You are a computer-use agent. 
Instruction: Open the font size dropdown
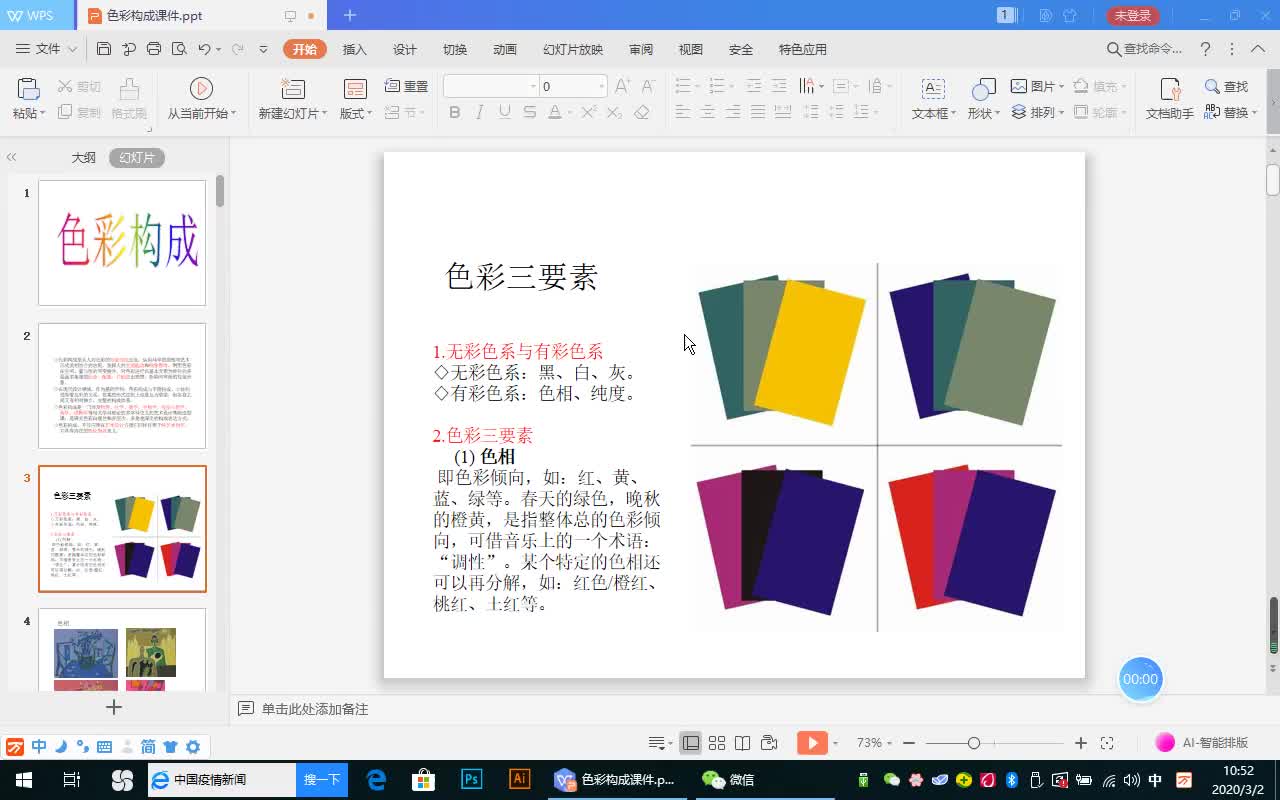tap(600, 86)
